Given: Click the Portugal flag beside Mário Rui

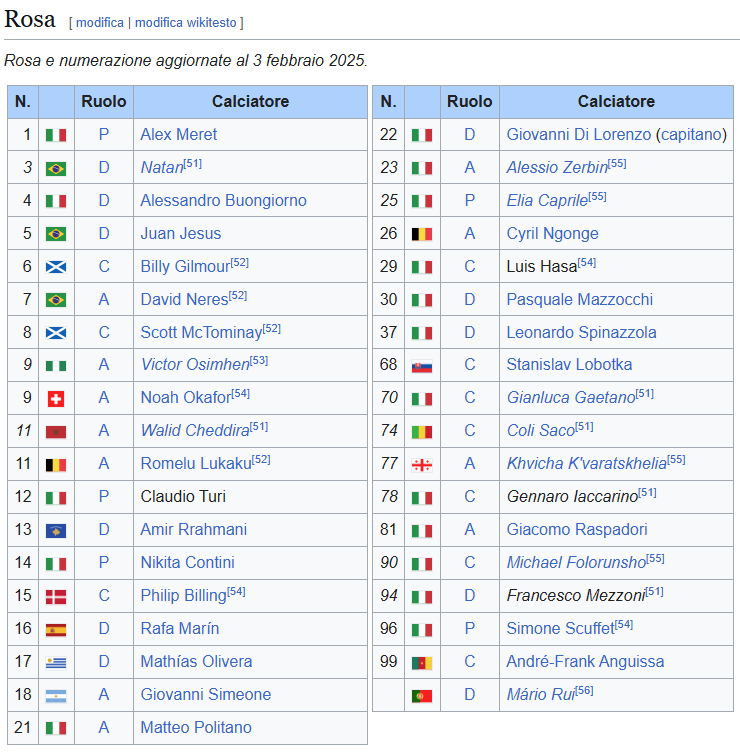Looking at the screenshot, I should pyautogui.click(x=422, y=696).
